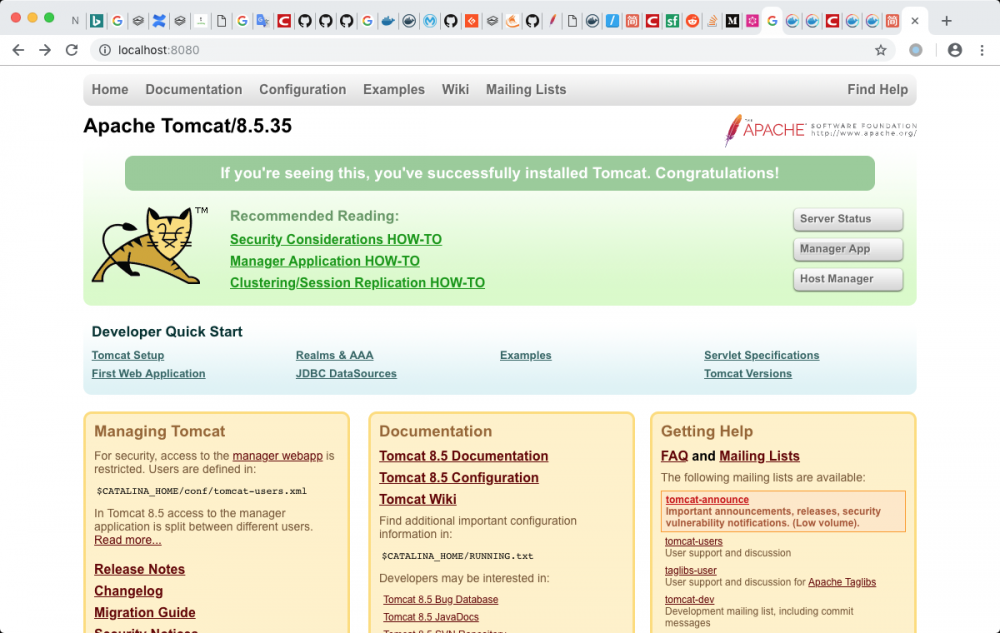
Task: Open a new tab with the plus icon
Action: coord(946,21)
